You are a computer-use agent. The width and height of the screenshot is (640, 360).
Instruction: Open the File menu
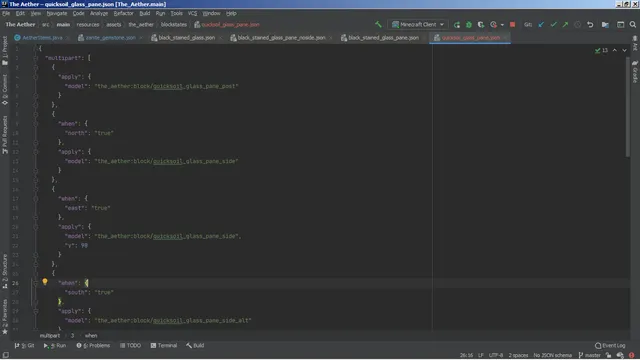pyautogui.click(x=6, y=13)
